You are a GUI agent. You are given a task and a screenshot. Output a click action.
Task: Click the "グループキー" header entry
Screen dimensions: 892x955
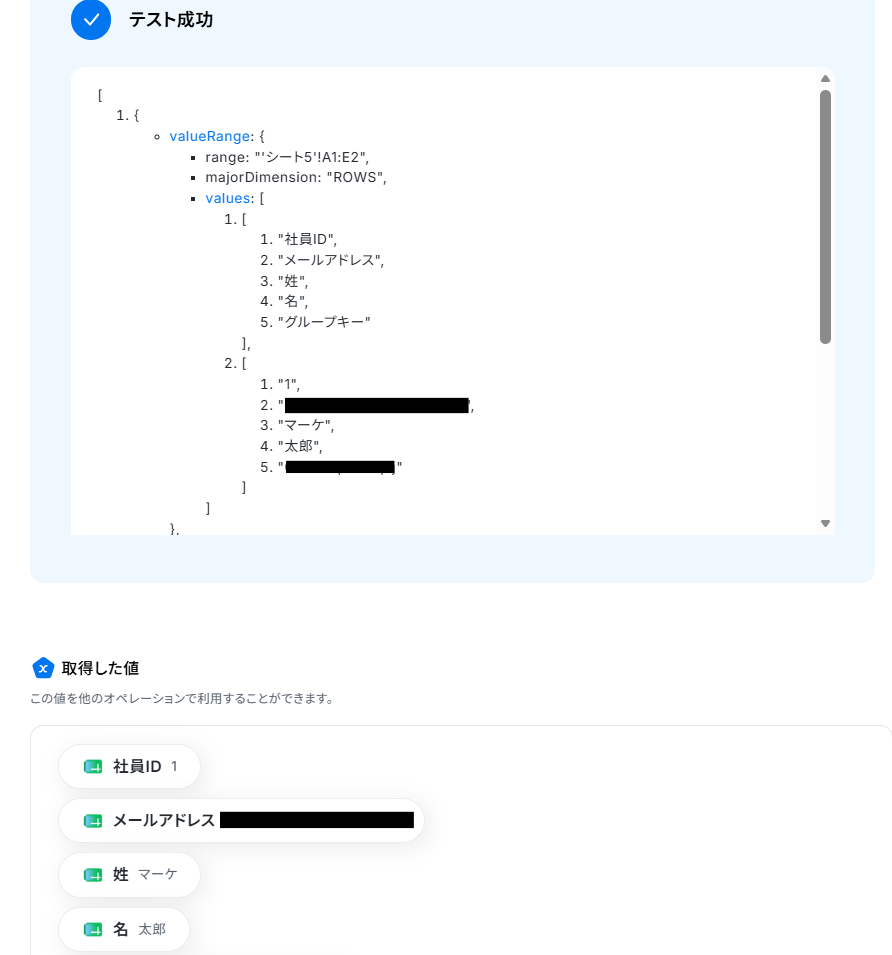click(324, 322)
